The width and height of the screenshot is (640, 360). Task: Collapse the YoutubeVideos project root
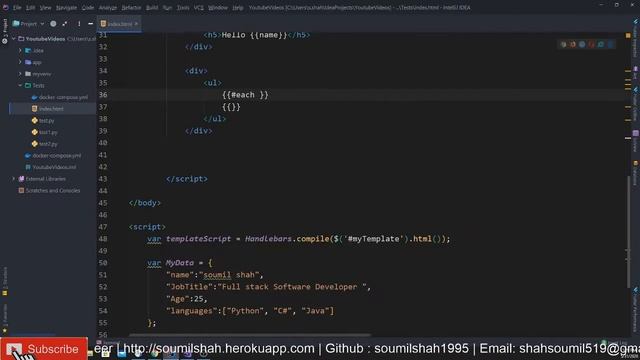click(13, 39)
